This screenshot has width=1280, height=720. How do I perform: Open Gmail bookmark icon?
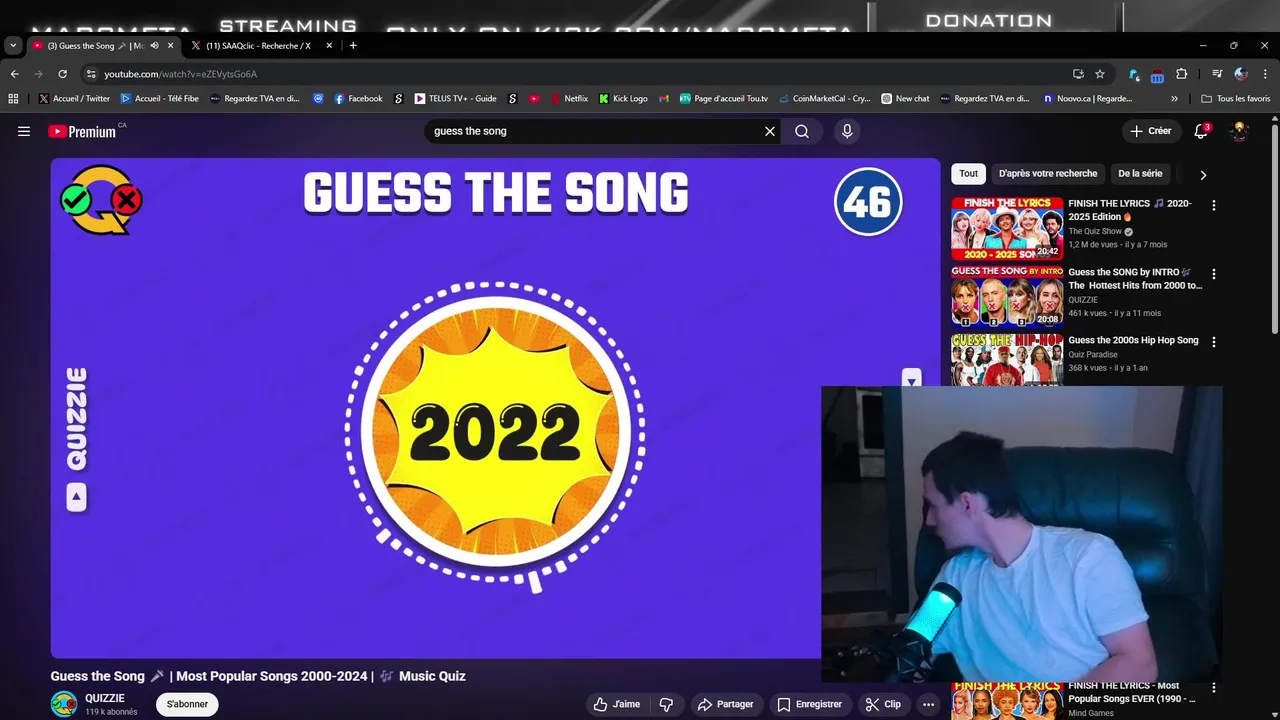point(664,98)
